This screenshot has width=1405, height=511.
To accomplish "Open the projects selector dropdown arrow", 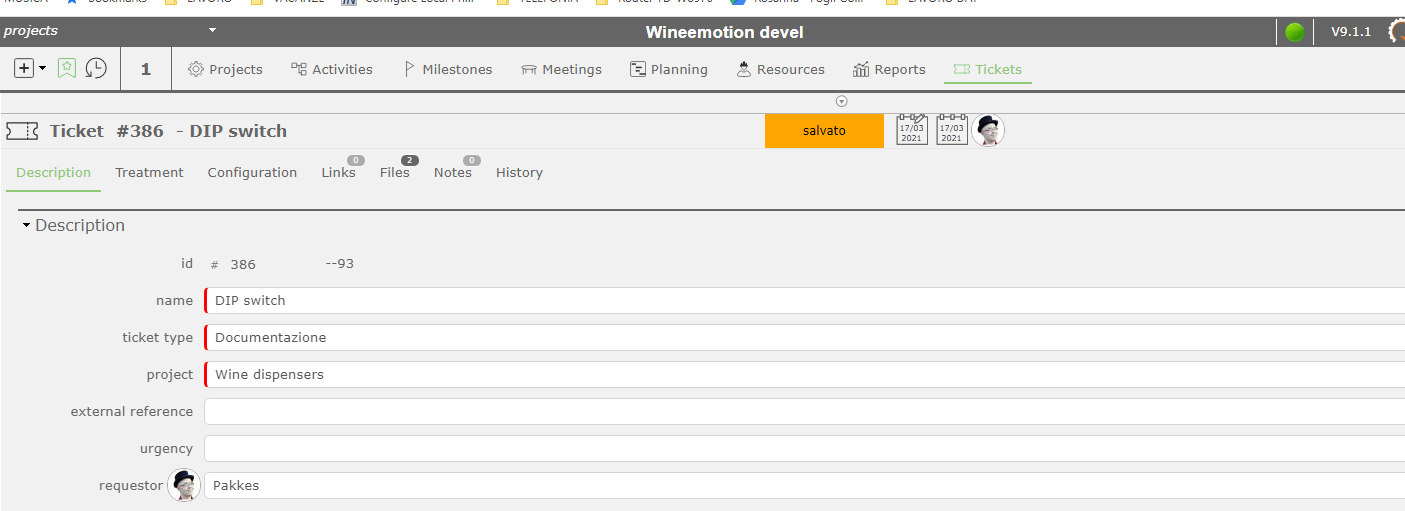I will 212,31.
